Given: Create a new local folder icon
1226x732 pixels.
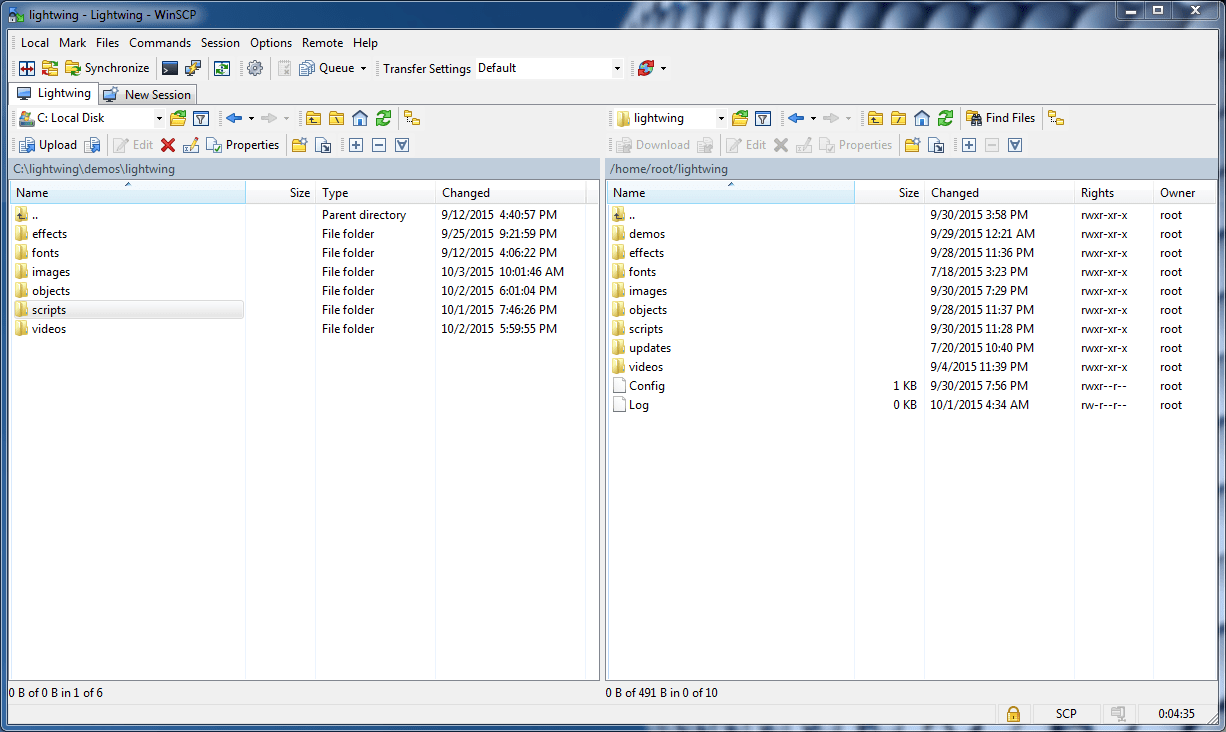Looking at the screenshot, I should [299, 145].
